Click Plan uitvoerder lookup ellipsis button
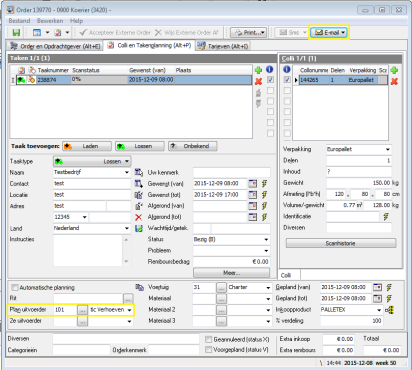This screenshot has height=370, width=412. click(x=82, y=310)
